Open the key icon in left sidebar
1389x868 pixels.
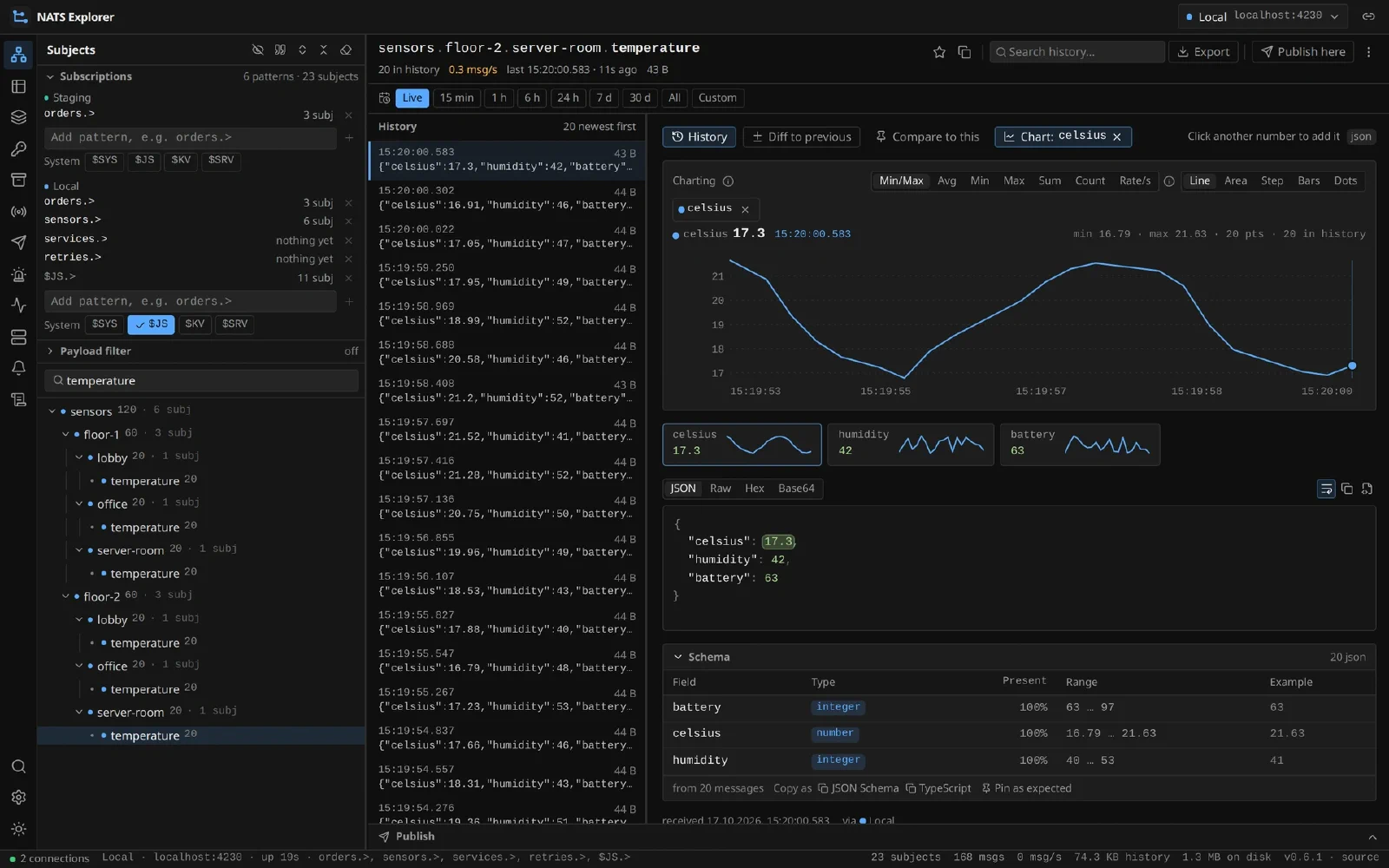click(18, 148)
